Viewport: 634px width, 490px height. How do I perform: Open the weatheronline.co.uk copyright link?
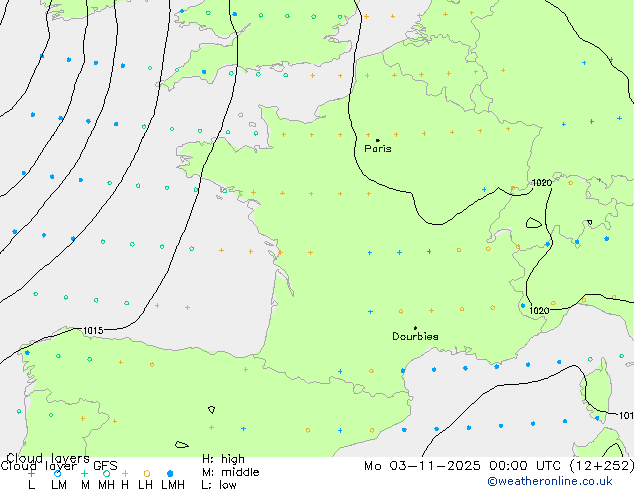pos(550,481)
